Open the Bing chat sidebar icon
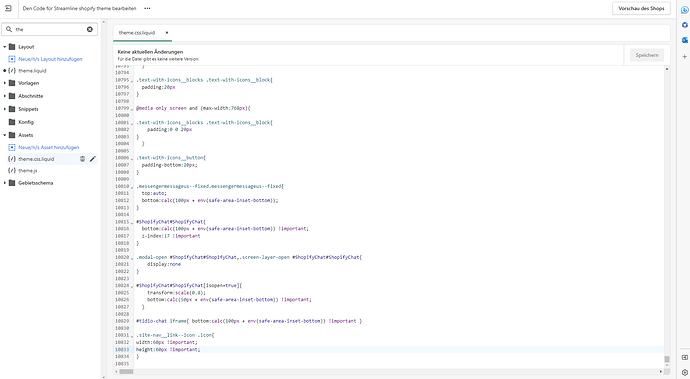This screenshot has width=690, height=379. click(x=685, y=10)
